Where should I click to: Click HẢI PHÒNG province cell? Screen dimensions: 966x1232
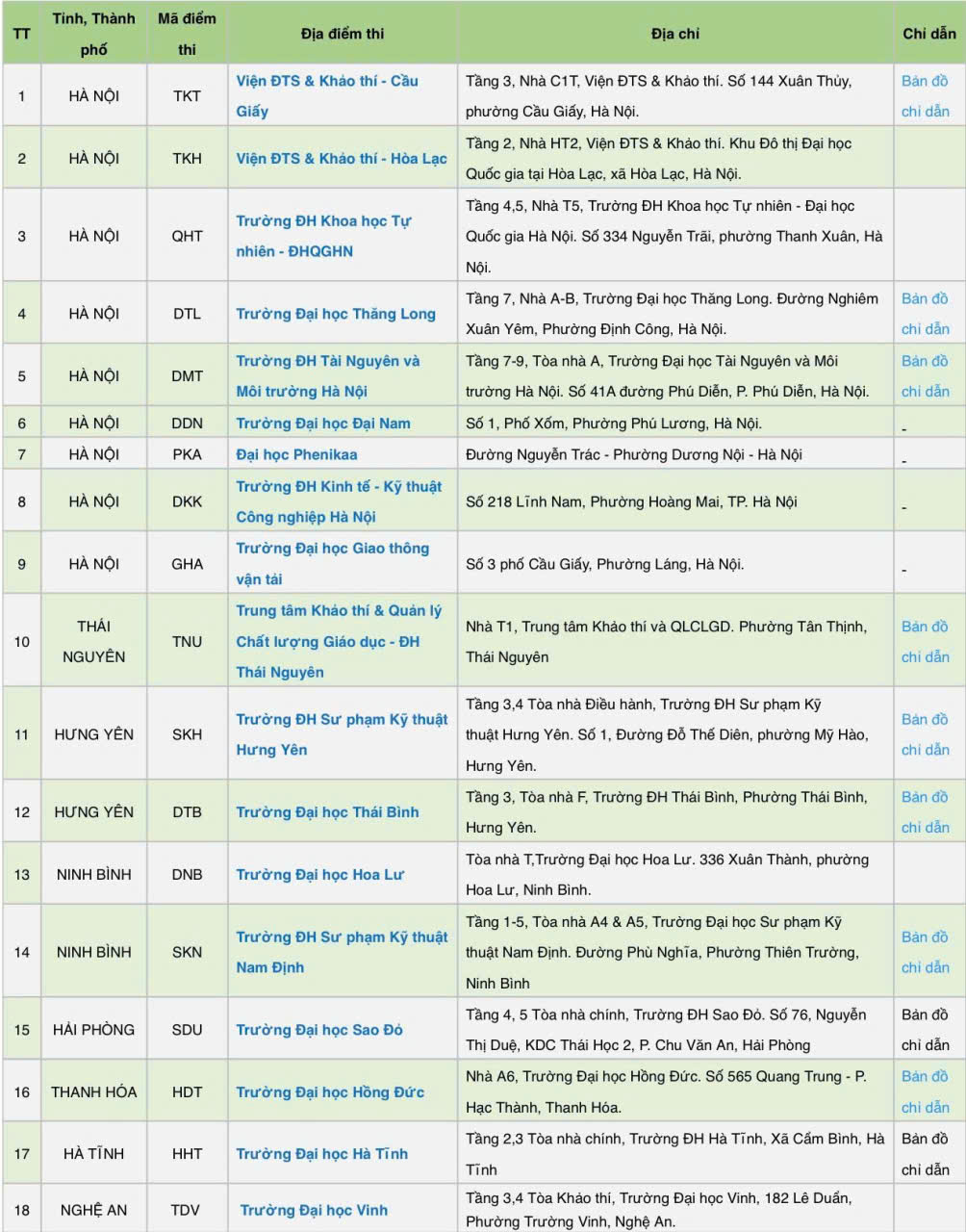[94, 1030]
